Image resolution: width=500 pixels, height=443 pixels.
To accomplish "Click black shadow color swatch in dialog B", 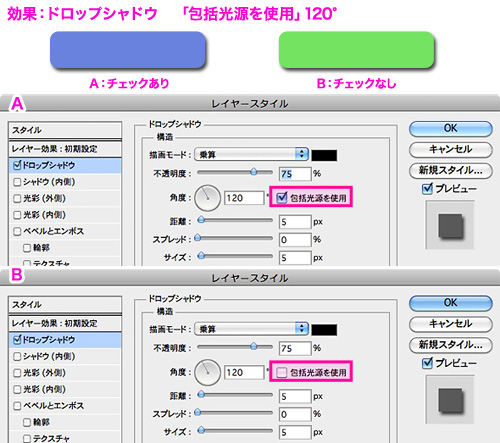I will click(x=324, y=330).
